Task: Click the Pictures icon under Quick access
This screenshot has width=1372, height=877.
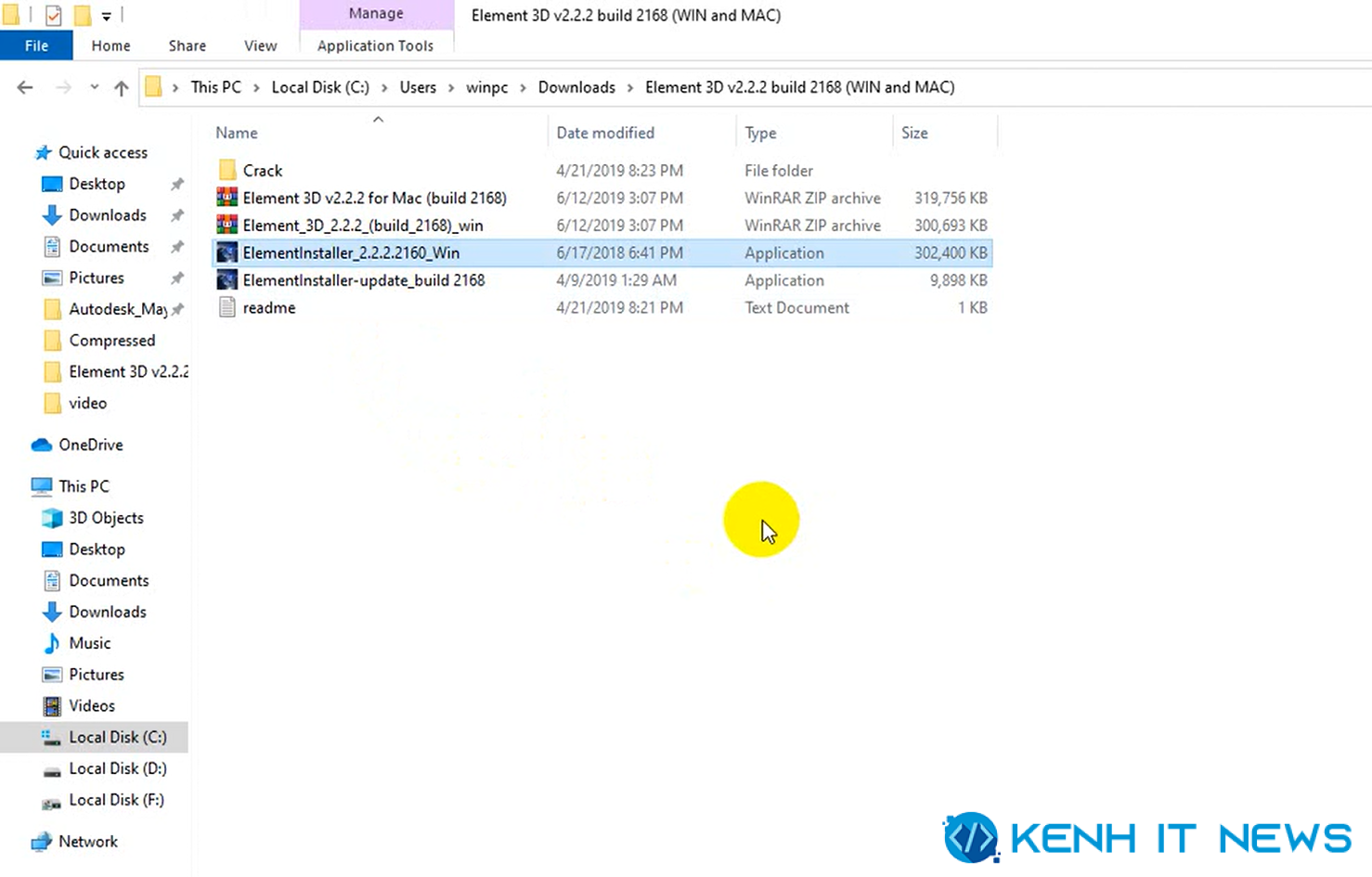Action: click(53, 277)
